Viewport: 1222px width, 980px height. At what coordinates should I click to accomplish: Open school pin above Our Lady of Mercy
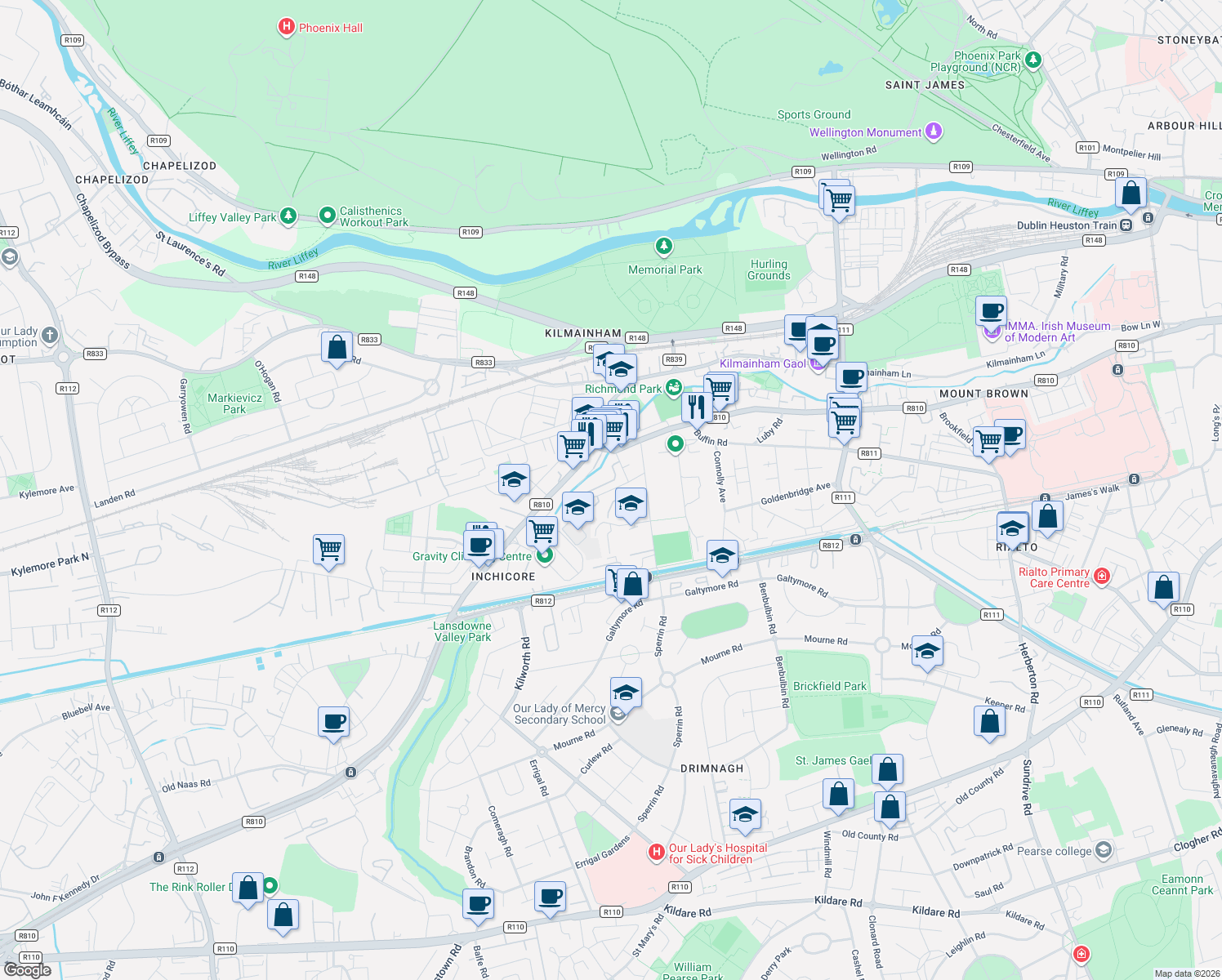626,693
